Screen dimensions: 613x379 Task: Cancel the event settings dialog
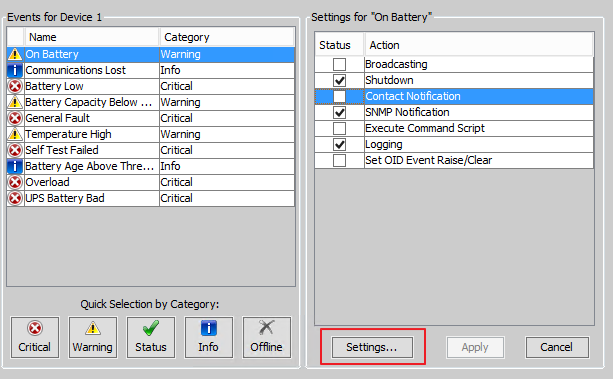[x=557, y=347]
